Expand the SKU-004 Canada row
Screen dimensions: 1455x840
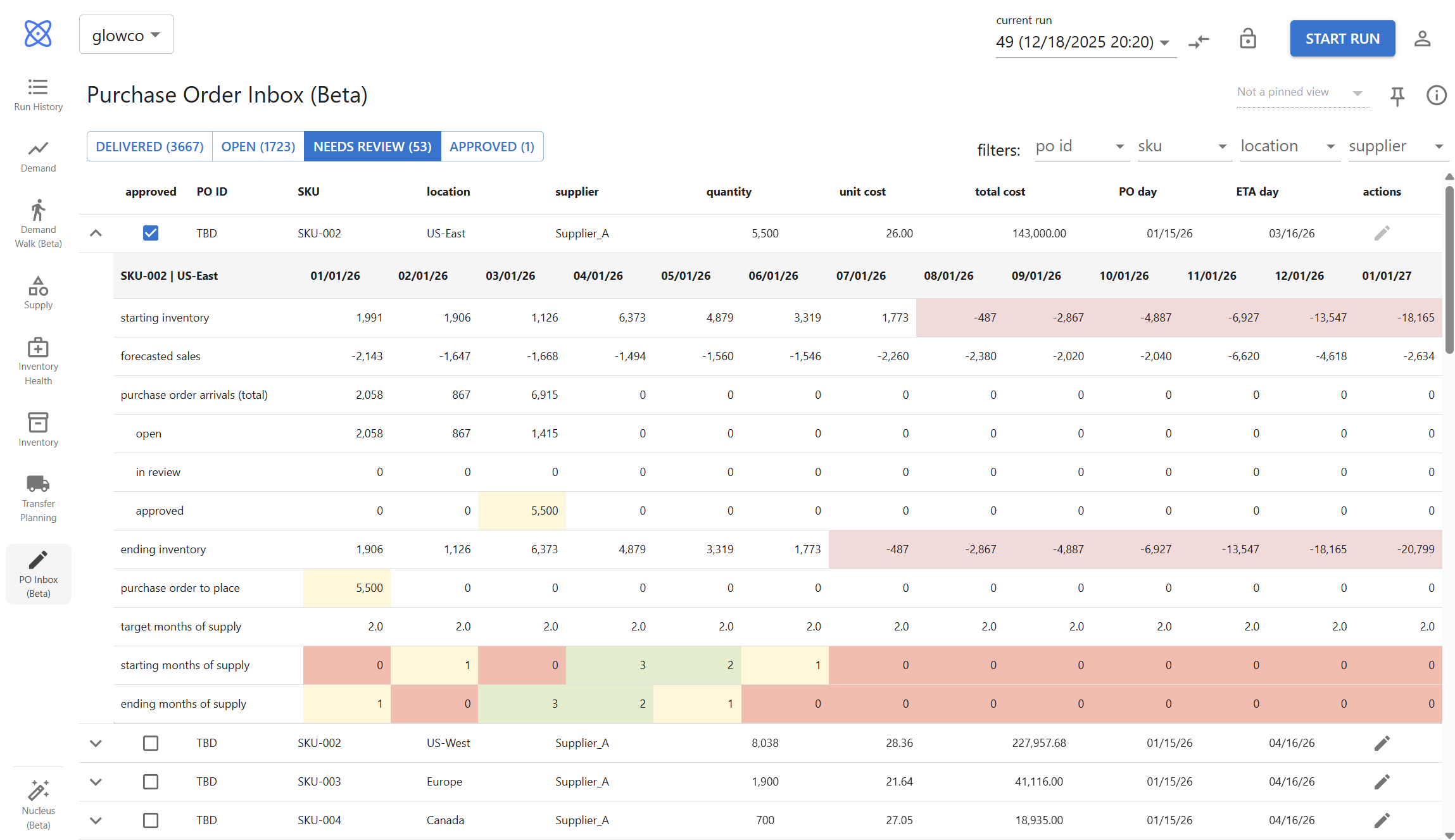(x=96, y=820)
